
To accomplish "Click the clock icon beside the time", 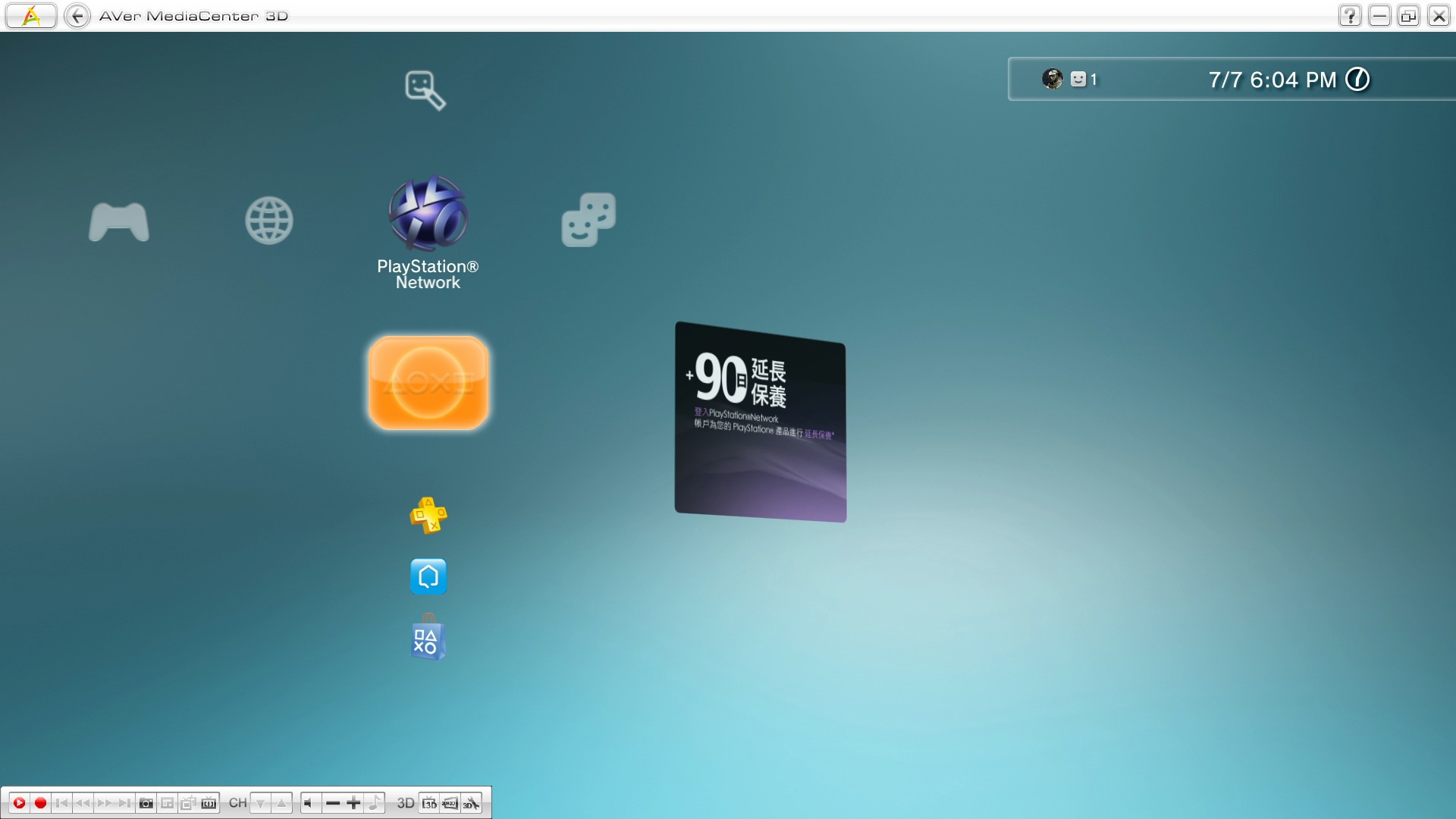I will click(x=1357, y=79).
